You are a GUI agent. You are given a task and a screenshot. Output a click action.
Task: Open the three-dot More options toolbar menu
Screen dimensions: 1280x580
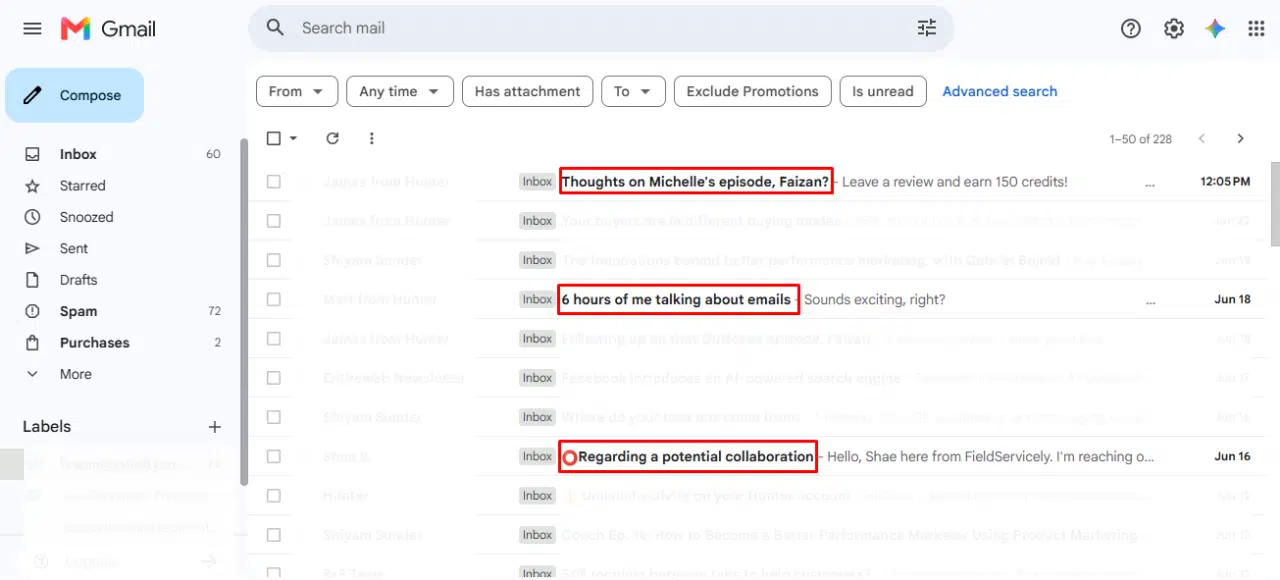point(372,139)
